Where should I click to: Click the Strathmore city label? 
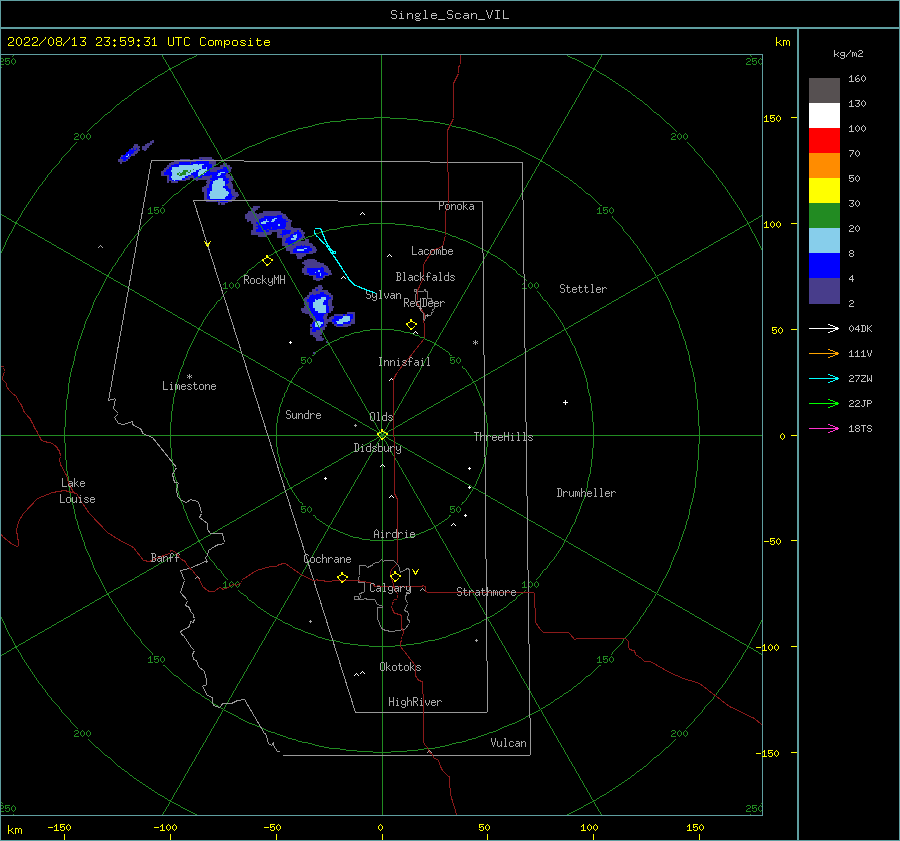click(486, 592)
